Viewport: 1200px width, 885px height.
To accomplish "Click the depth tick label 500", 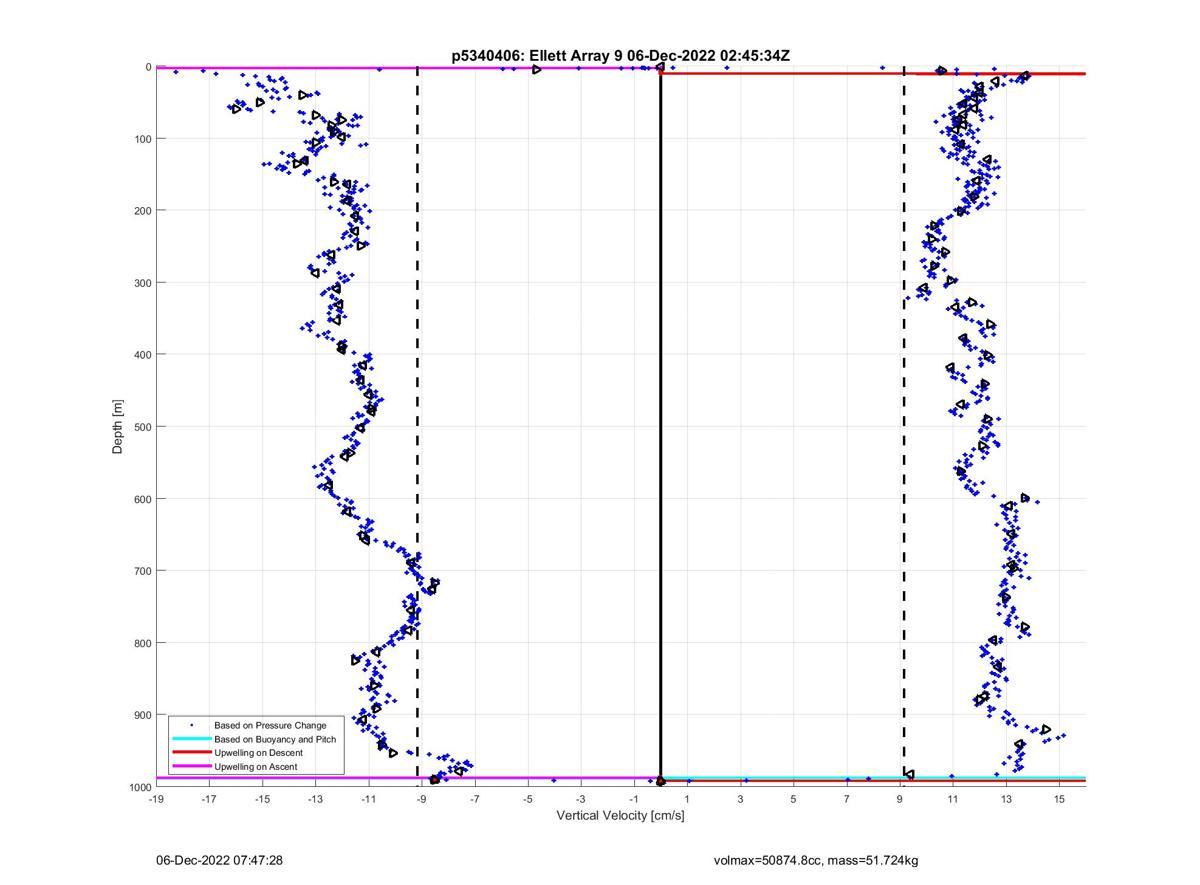I will point(141,427).
